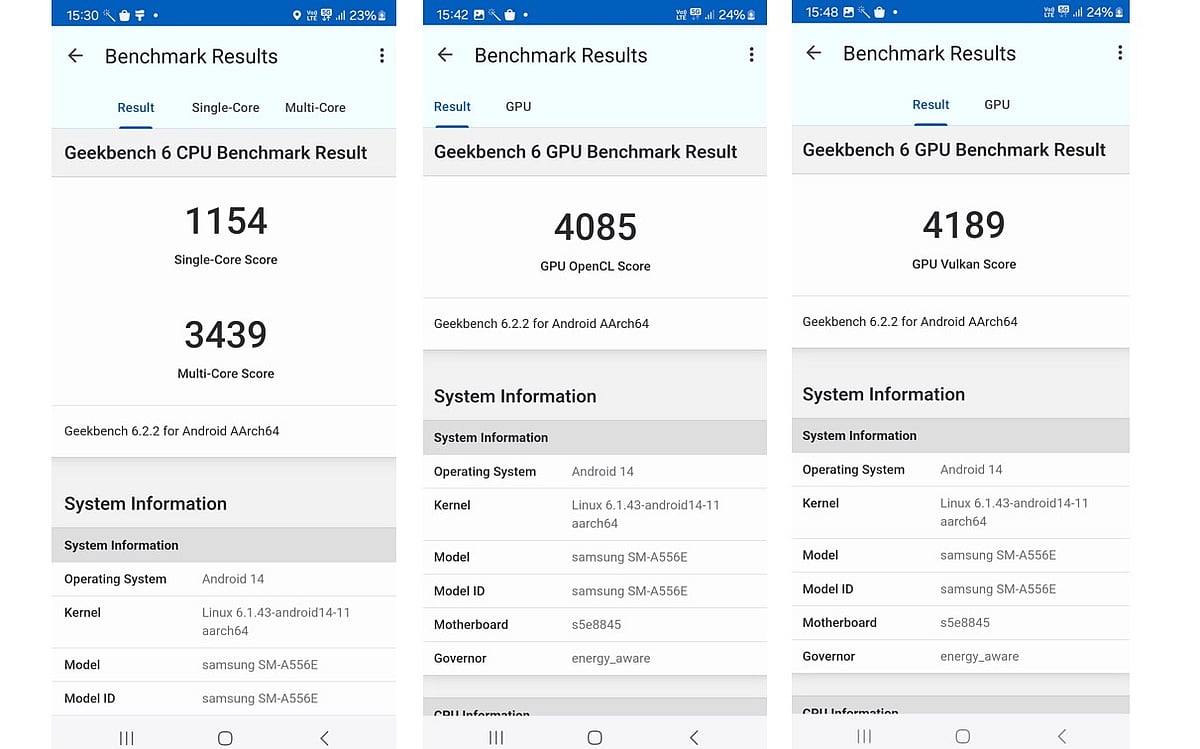This screenshot has height=749, width=1200.
Task: Open overflow menu on Vulkan benchmark screen
Action: [1119, 53]
